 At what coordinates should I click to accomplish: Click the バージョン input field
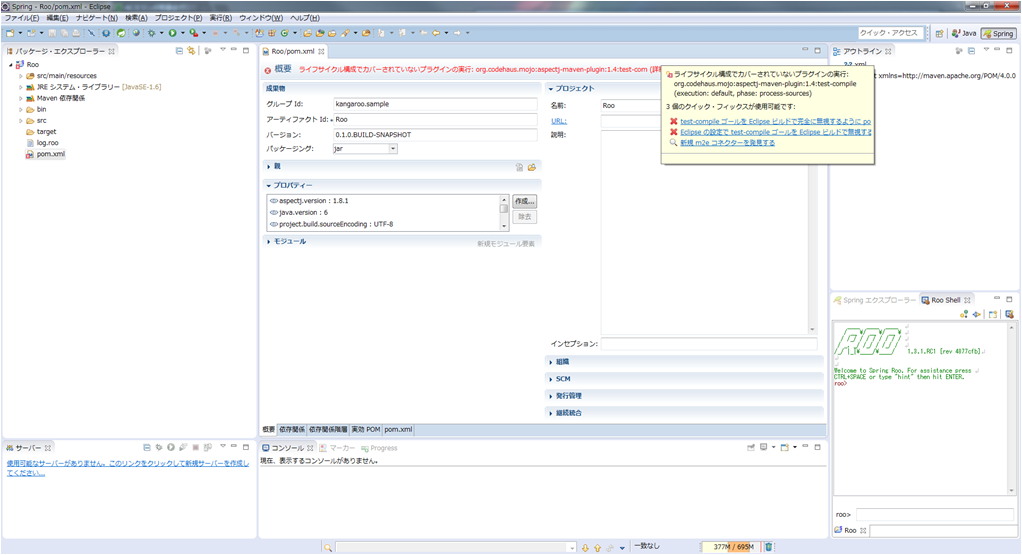435,135
